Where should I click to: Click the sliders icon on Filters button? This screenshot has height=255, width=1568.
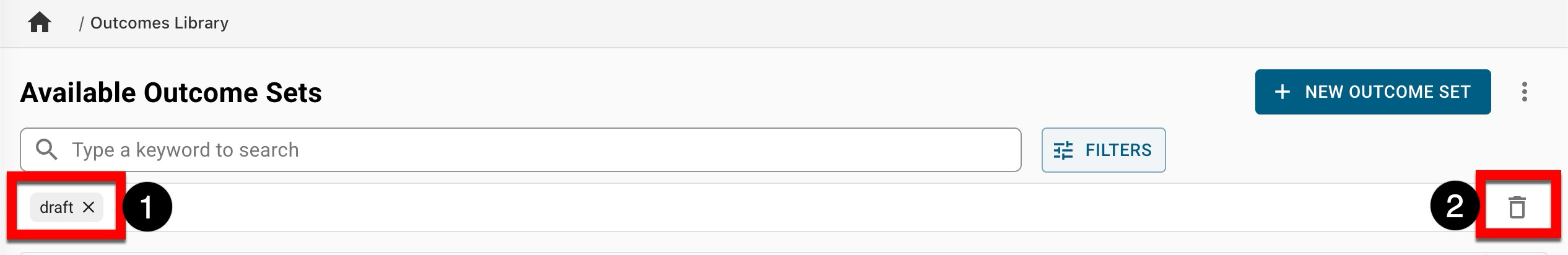1063,150
